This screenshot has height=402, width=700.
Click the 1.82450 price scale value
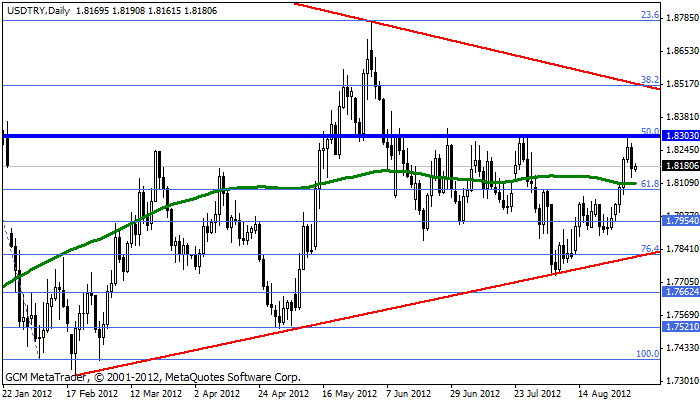(681, 150)
